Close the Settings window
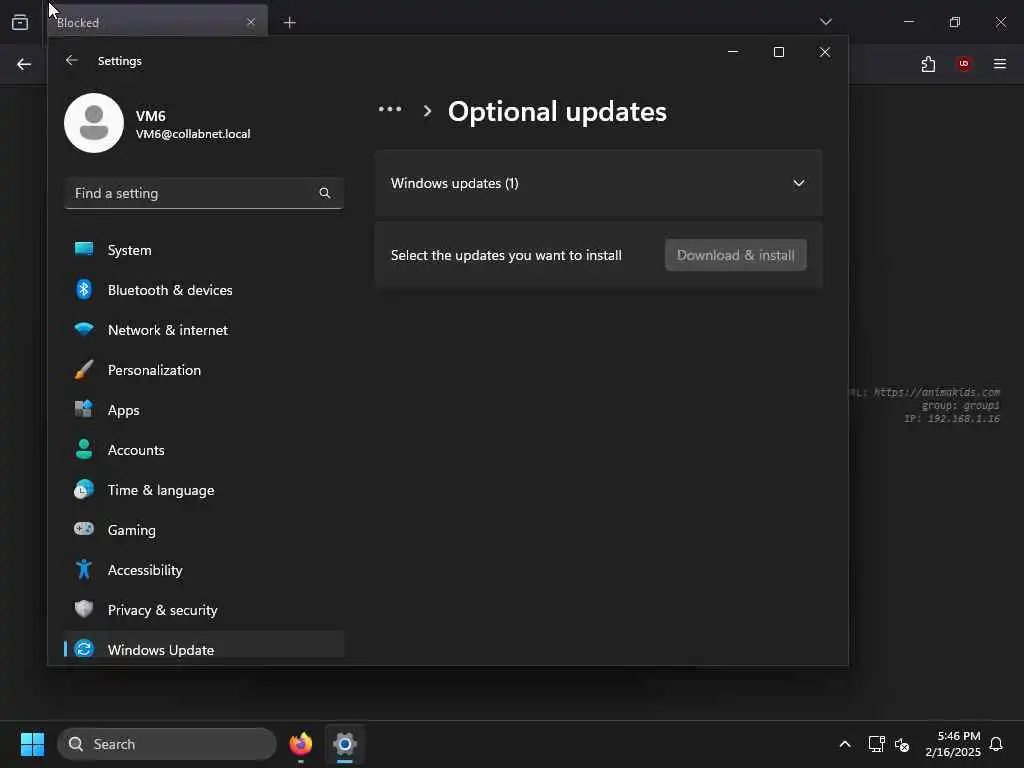The height and width of the screenshot is (768, 1024). (x=825, y=52)
